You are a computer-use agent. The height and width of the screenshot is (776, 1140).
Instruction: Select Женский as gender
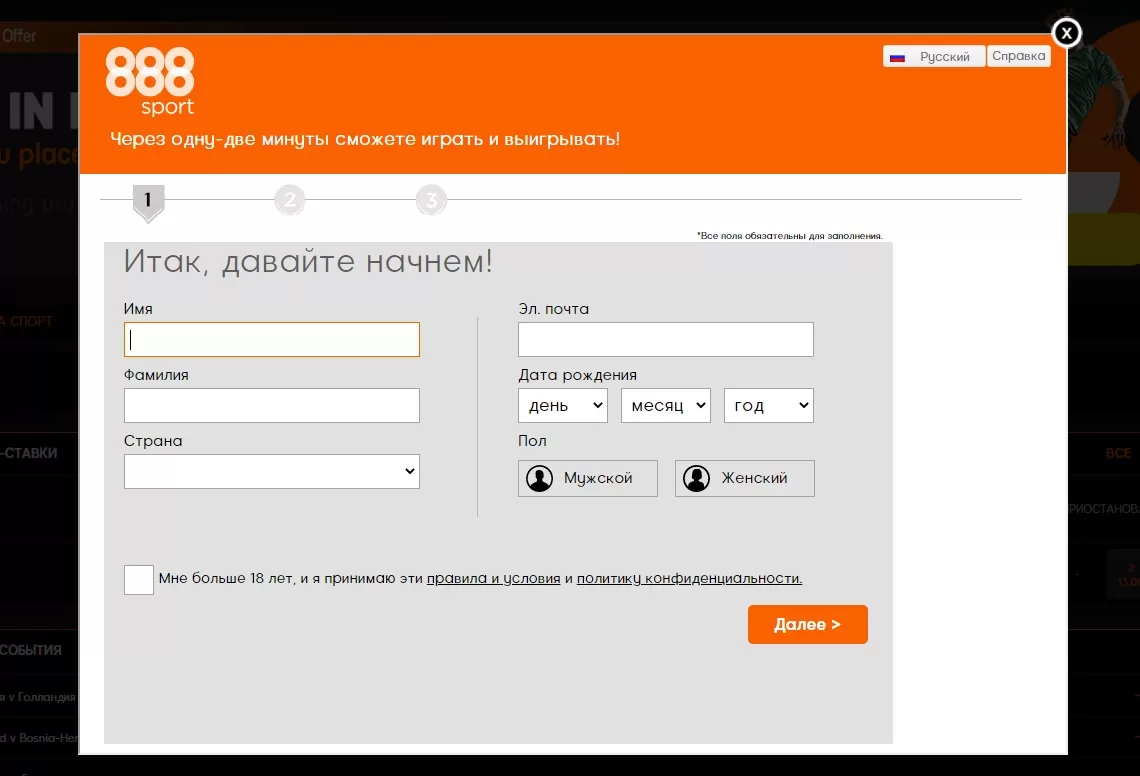tap(744, 478)
